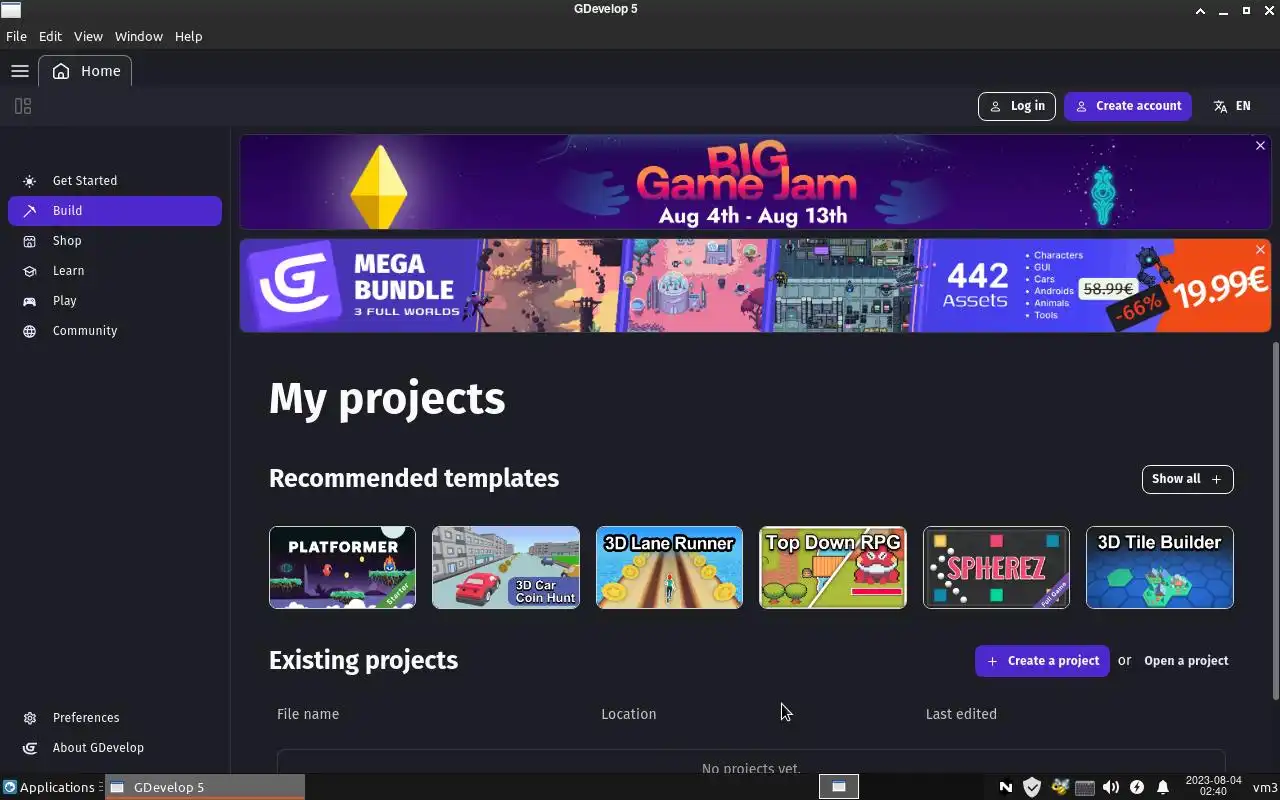Viewport: 1280px width, 800px height.
Task: Click the shield security tray icon
Action: (1032, 787)
